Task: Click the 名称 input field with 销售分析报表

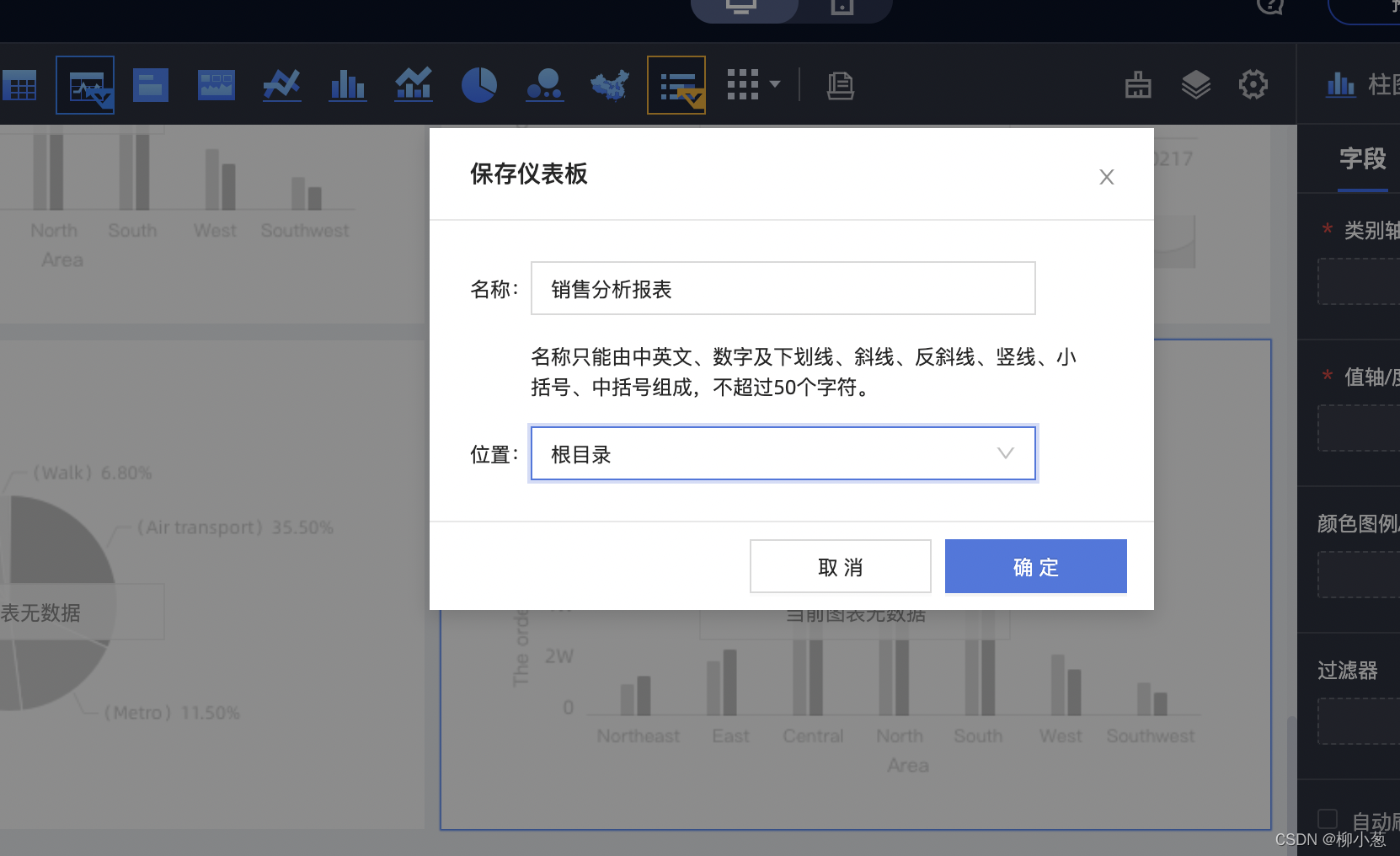Action: (783, 288)
